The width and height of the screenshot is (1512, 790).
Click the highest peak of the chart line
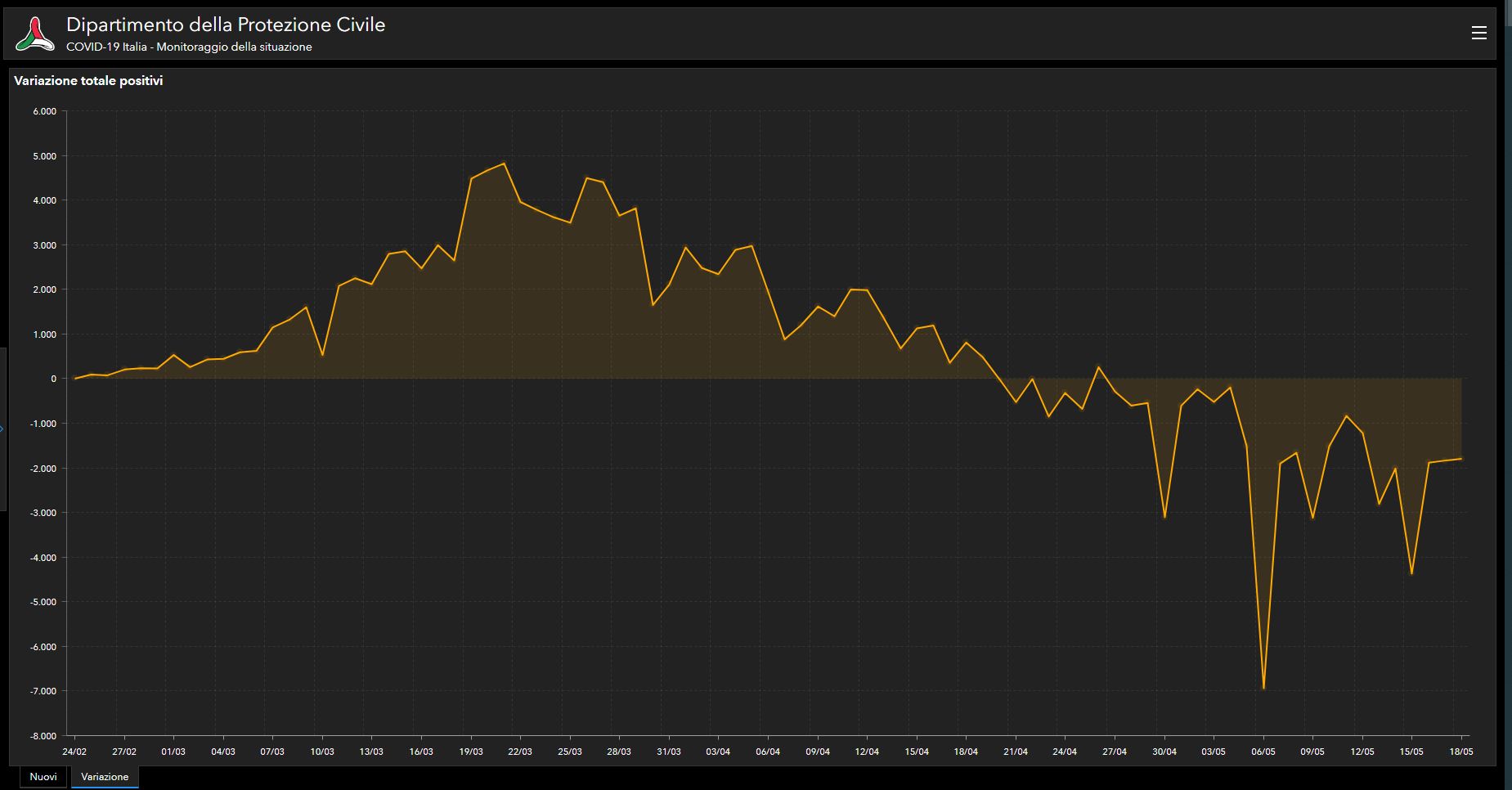coord(504,164)
